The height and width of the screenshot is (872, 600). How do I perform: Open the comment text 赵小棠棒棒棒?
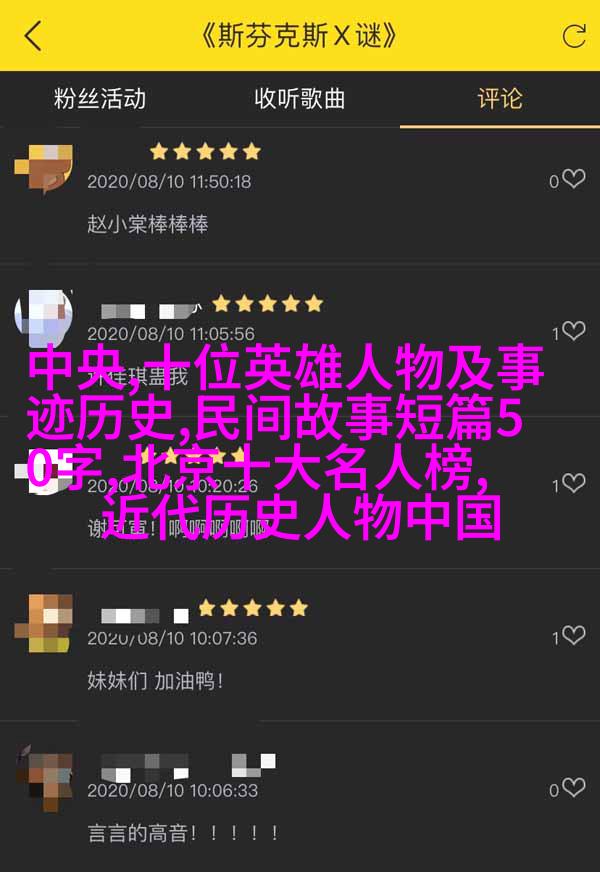[x=148, y=224]
